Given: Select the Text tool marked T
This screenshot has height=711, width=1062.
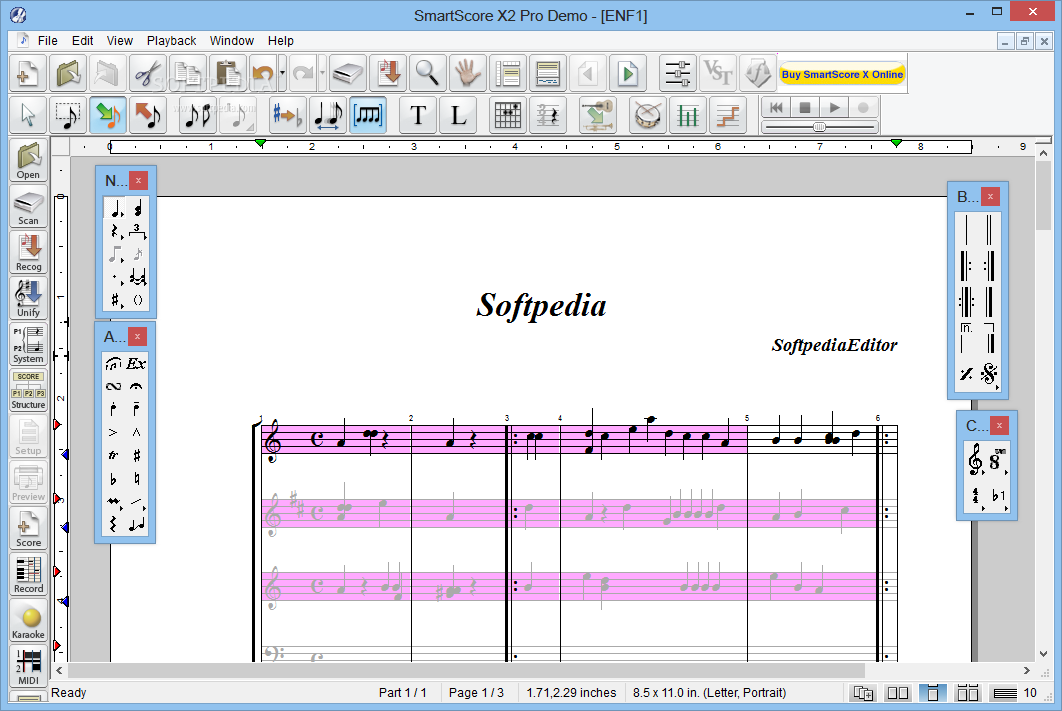Looking at the screenshot, I should point(418,115).
